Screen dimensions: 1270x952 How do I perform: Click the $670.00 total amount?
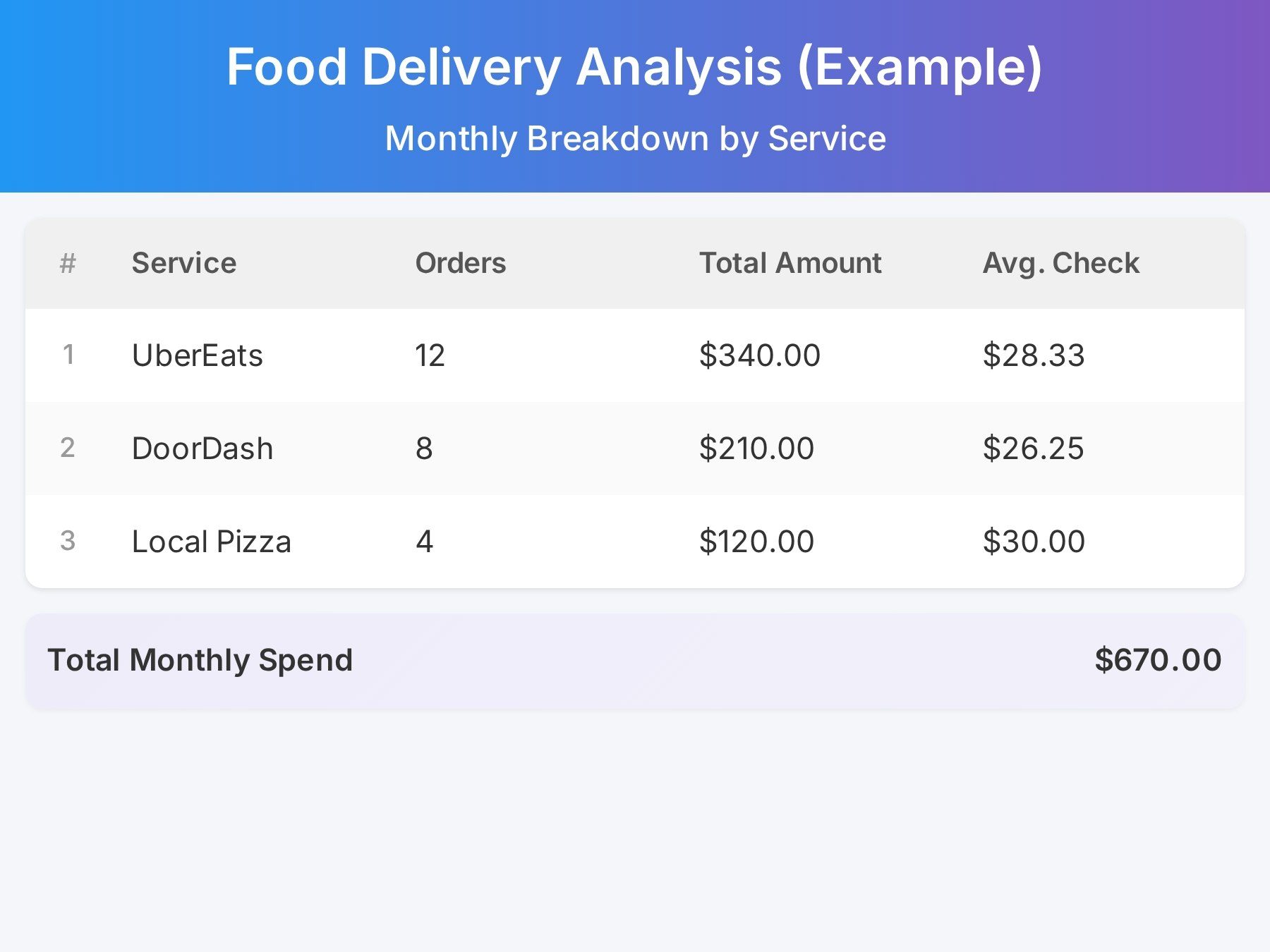click(1157, 659)
